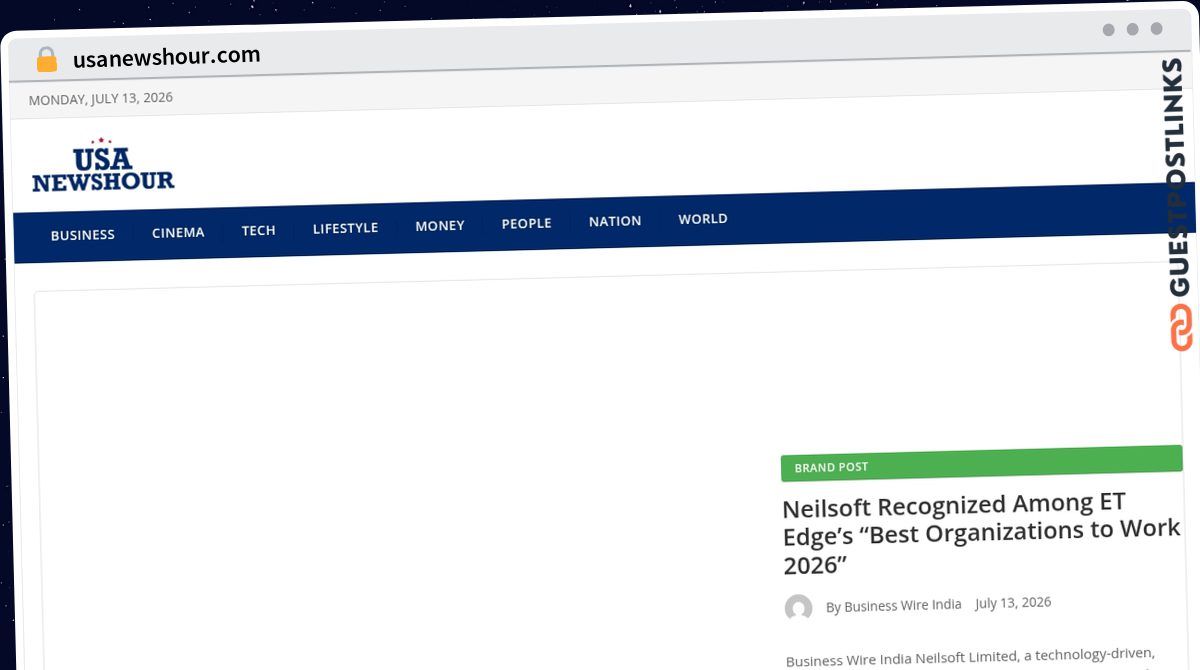
Task: Go to the Nation section
Action: [x=615, y=221]
